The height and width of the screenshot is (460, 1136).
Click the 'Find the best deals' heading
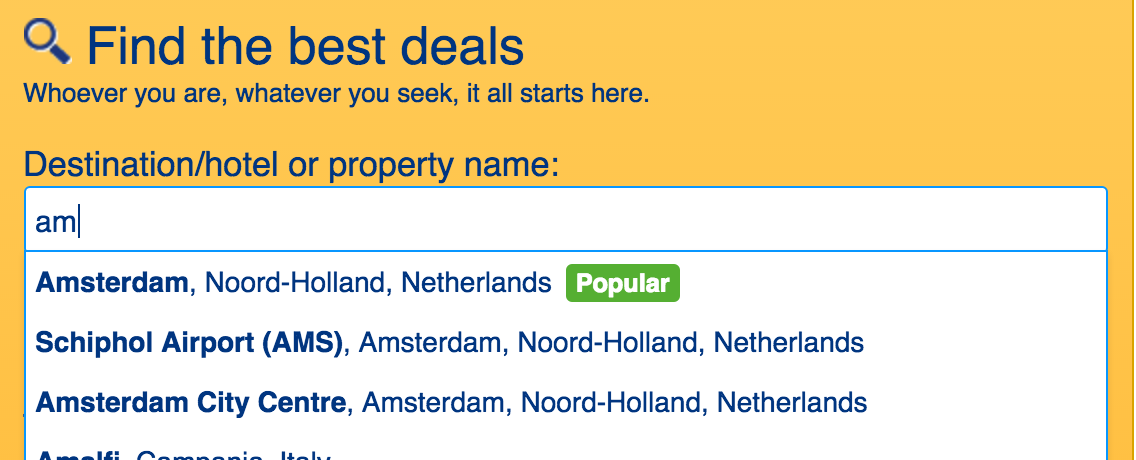click(x=305, y=45)
